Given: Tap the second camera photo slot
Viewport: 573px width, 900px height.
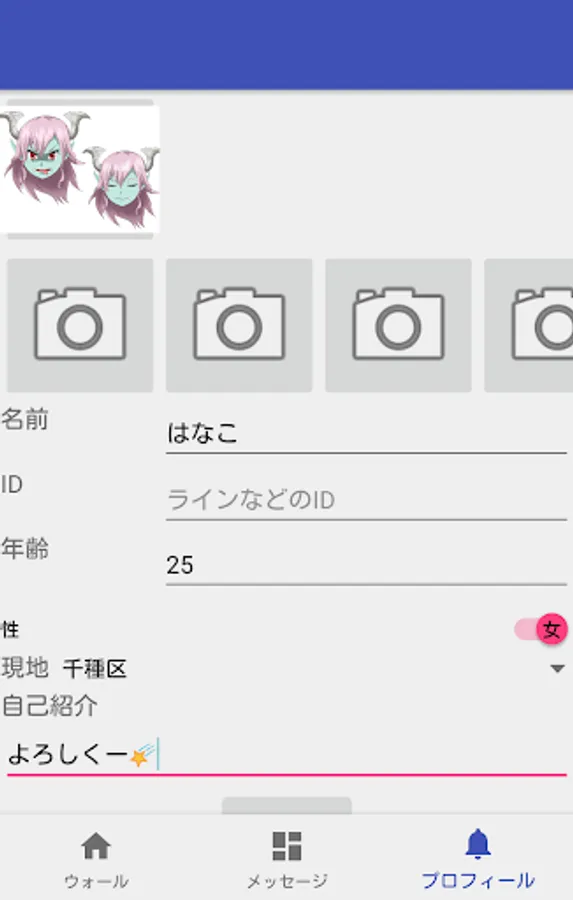Looking at the screenshot, I should (x=239, y=325).
